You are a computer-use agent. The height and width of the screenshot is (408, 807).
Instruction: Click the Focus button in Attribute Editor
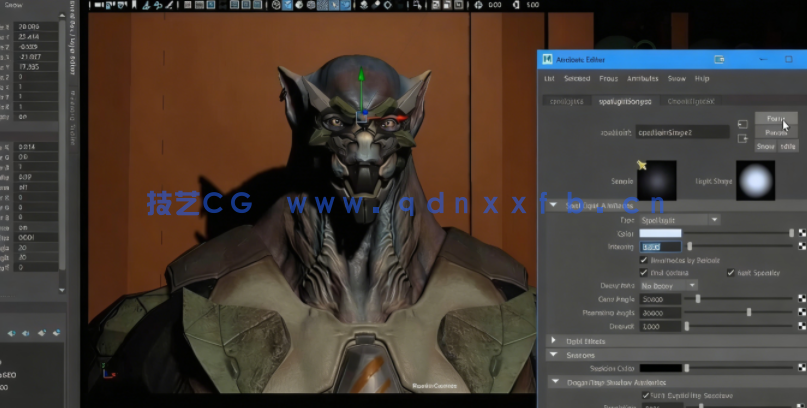(776, 118)
